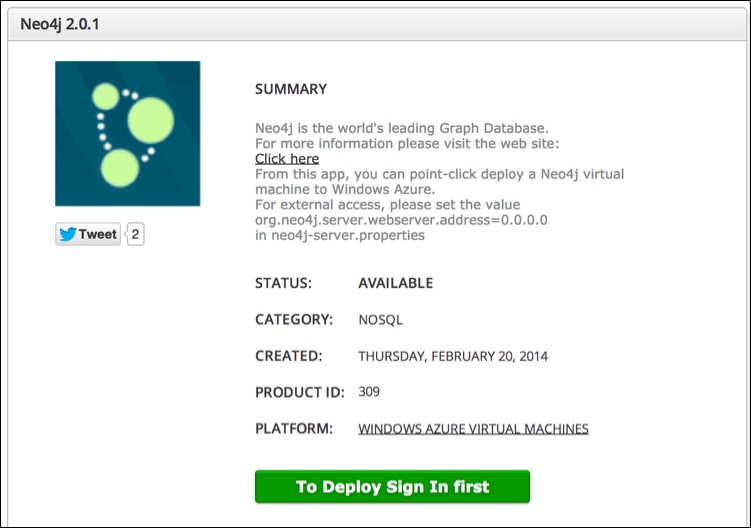Click the Twitter bird icon

[x=68, y=234]
